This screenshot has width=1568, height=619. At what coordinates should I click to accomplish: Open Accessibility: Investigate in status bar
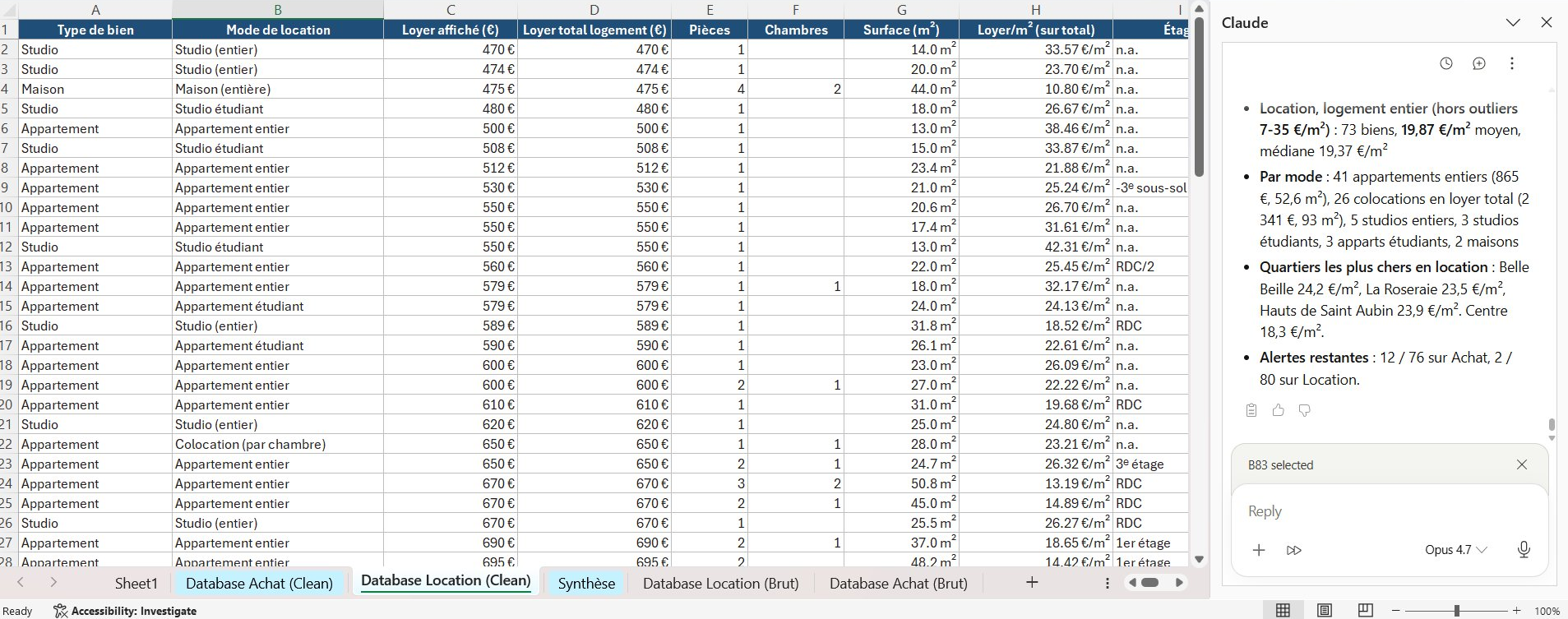pyautogui.click(x=125, y=611)
